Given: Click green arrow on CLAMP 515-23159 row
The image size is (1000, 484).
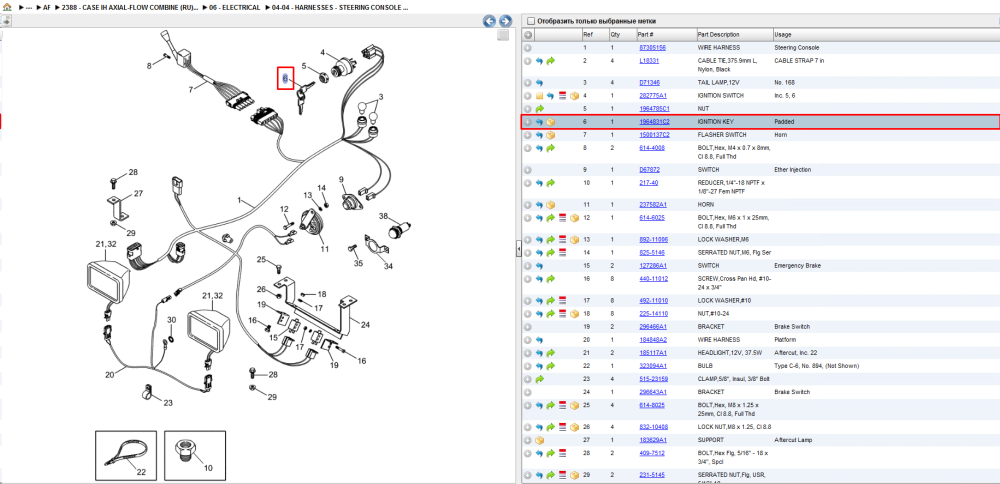Looking at the screenshot, I should 539,379.
